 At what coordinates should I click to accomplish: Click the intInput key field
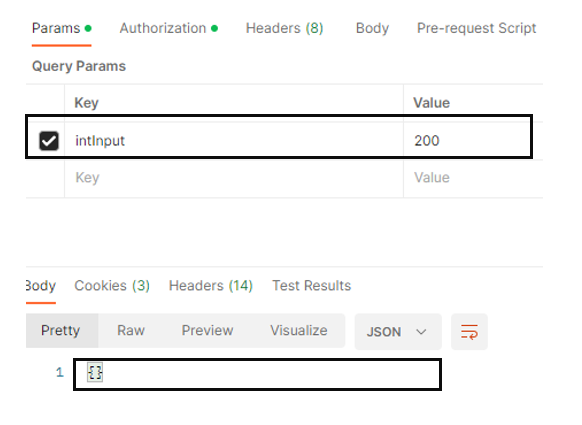click(234, 141)
